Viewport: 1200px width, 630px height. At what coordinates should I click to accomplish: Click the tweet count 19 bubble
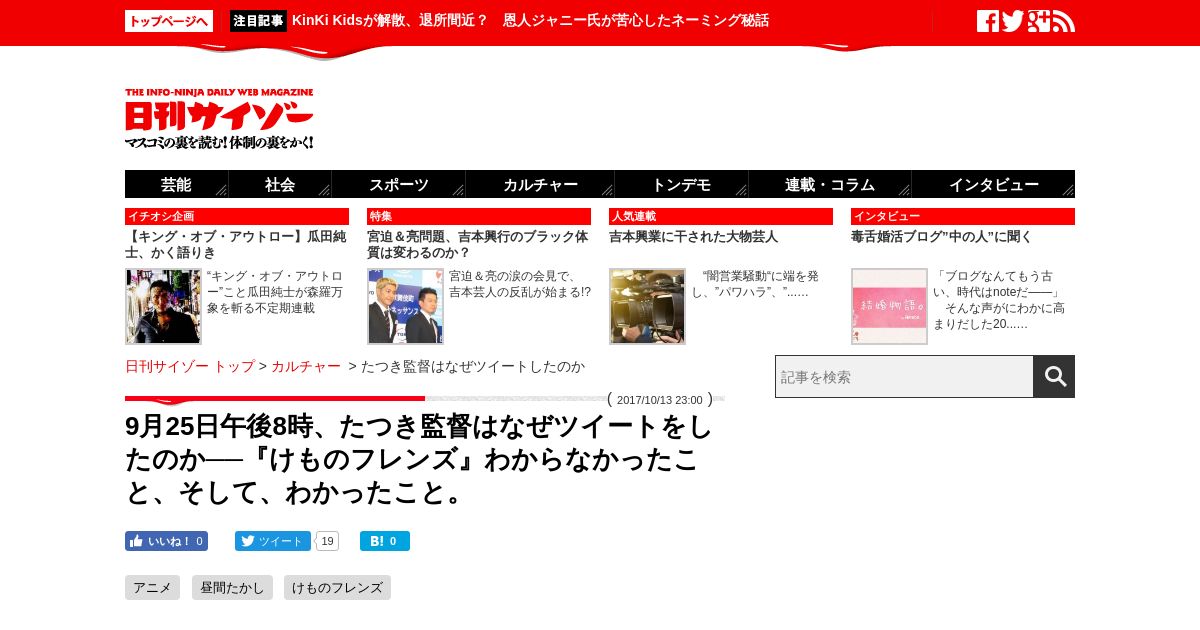pyautogui.click(x=327, y=541)
